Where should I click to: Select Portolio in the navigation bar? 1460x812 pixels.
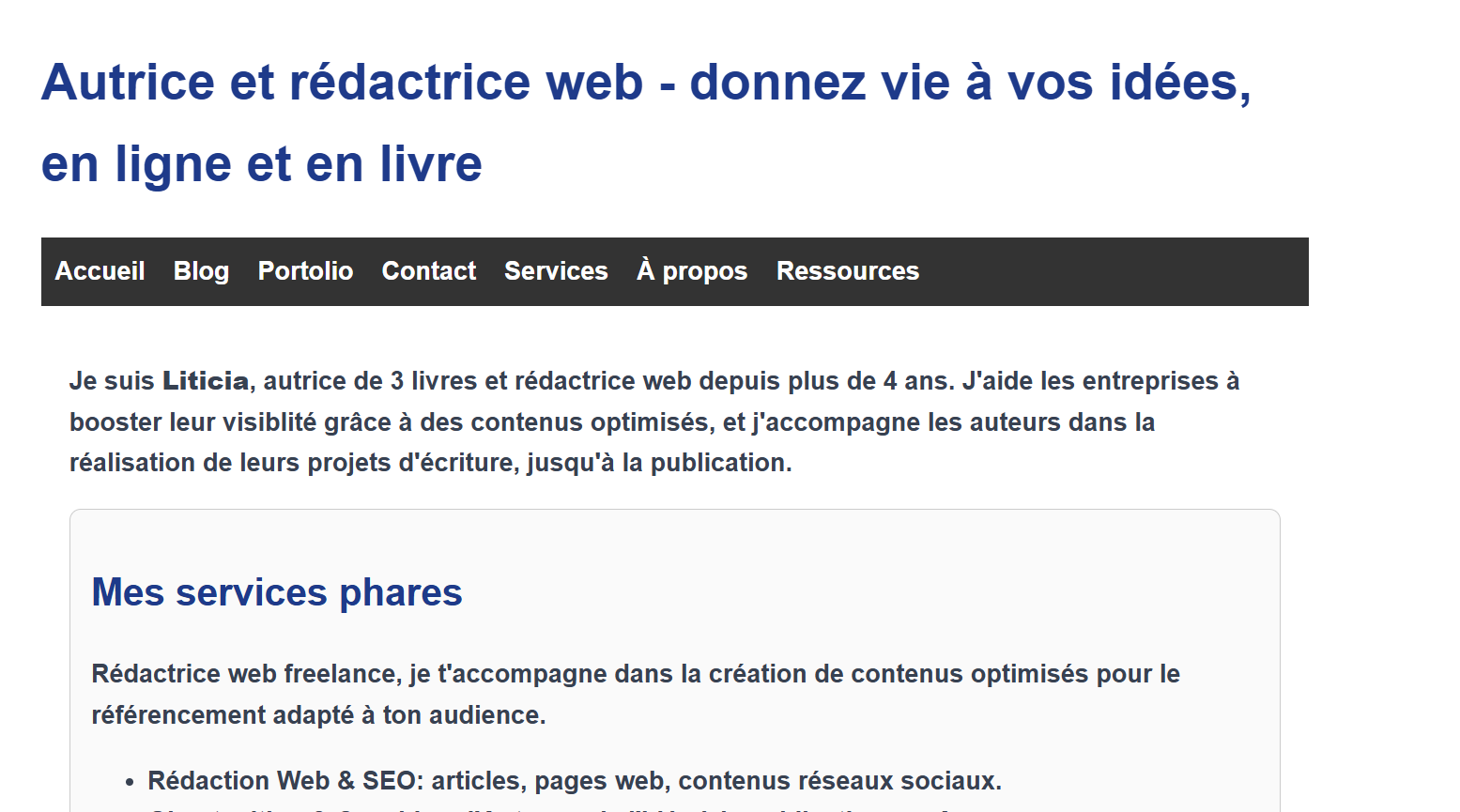click(x=304, y=271)
